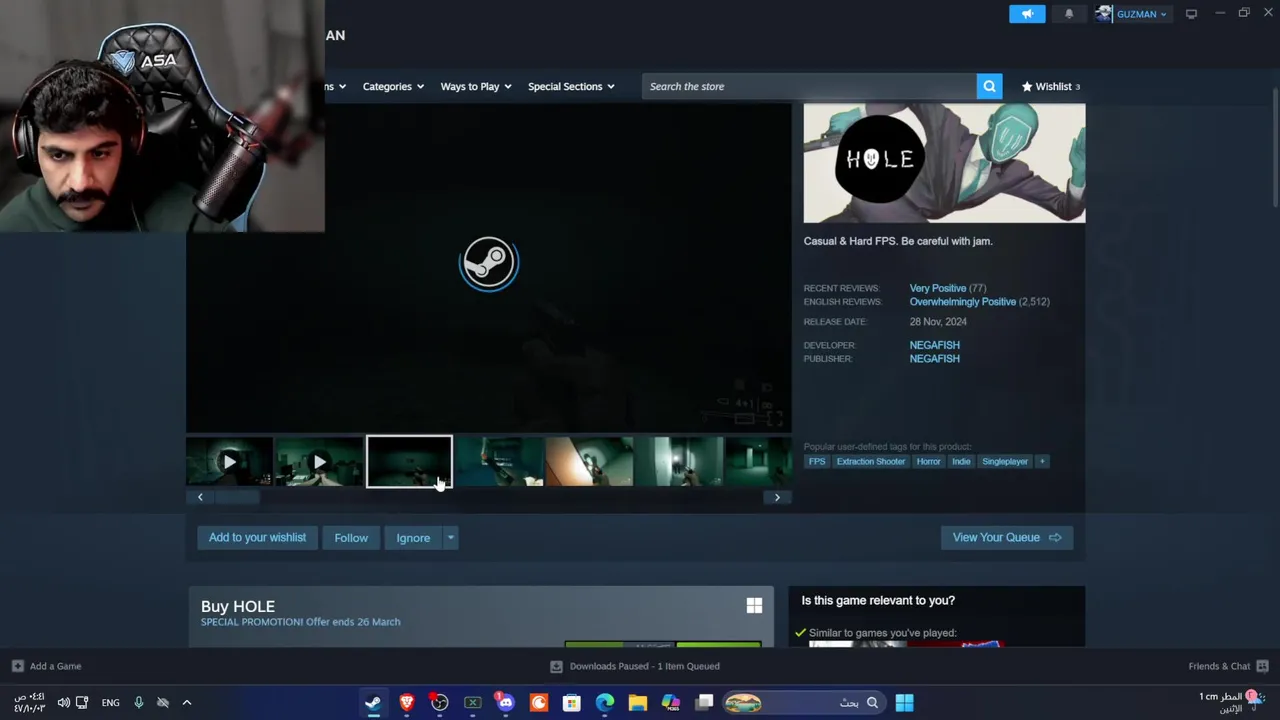Viewport: 1280px width, 720px height.
Task: Show hidden tray icons chevron
Action: (x=186, y=703)
